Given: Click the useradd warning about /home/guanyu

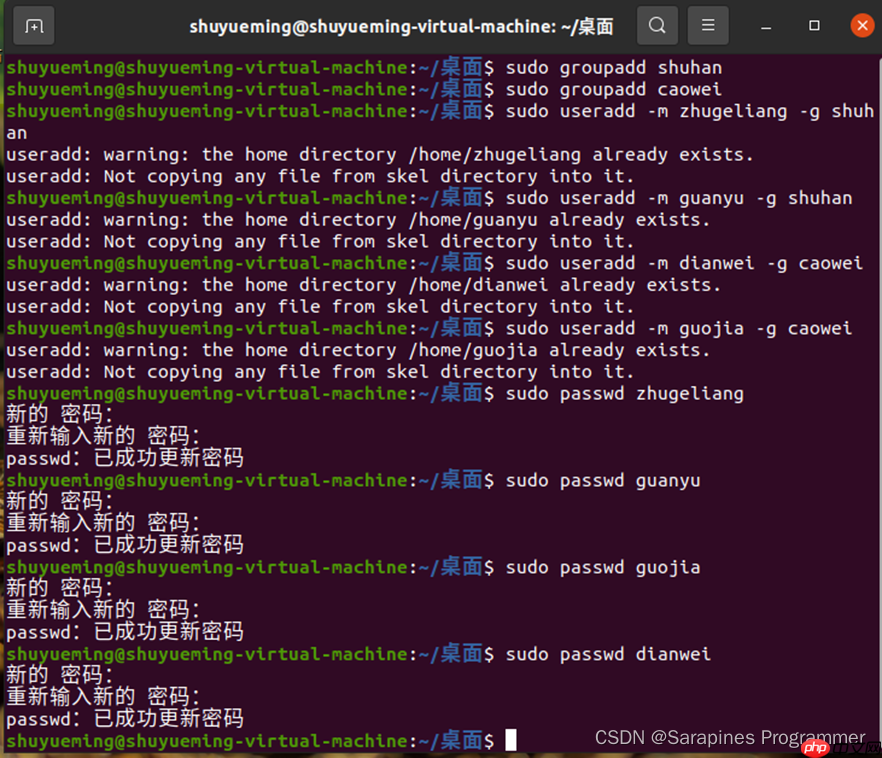Looking at the screenshot, I should pos(360,219).
